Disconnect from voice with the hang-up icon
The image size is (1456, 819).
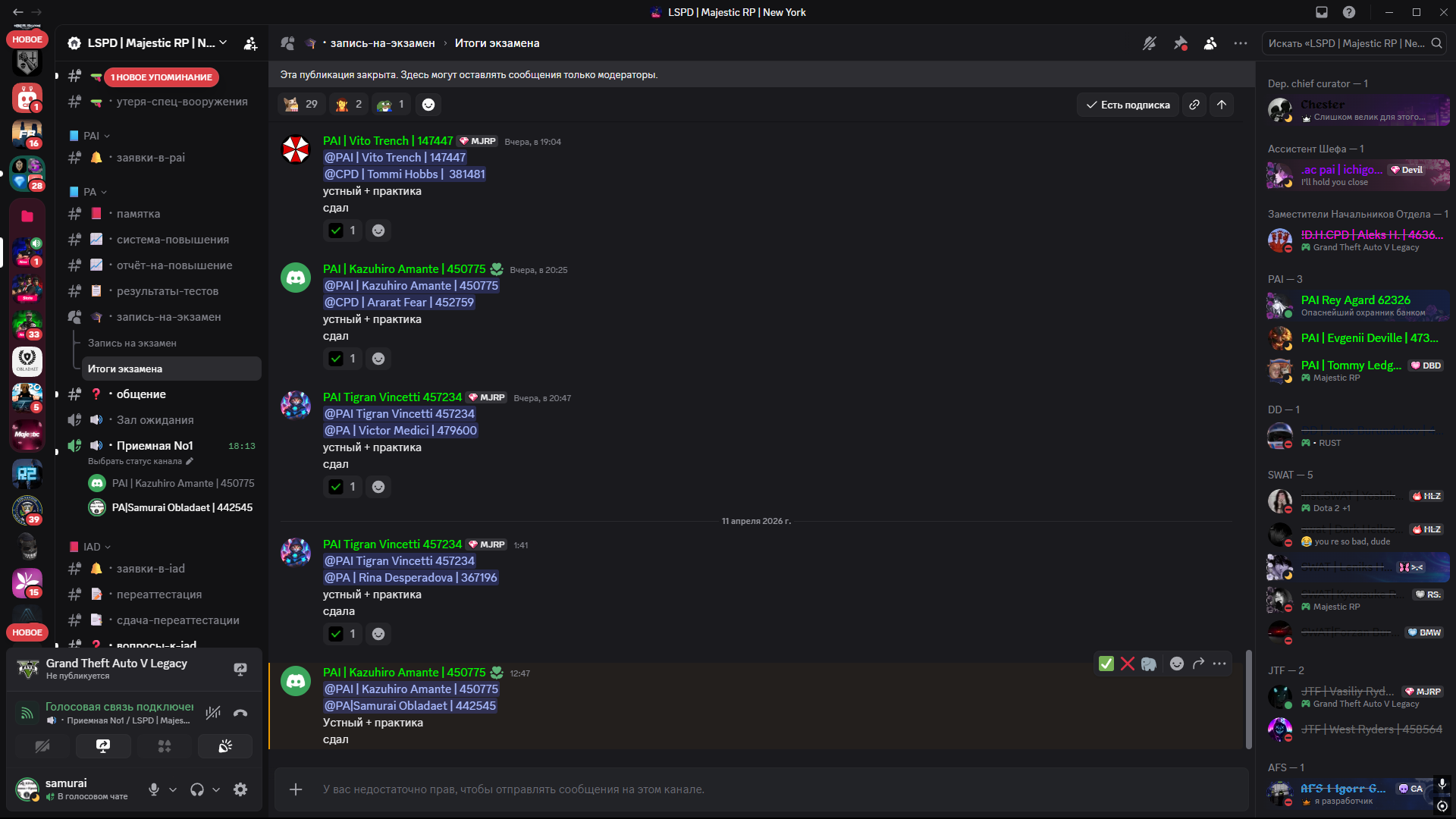pyautogui.click(x=240, y=713)
